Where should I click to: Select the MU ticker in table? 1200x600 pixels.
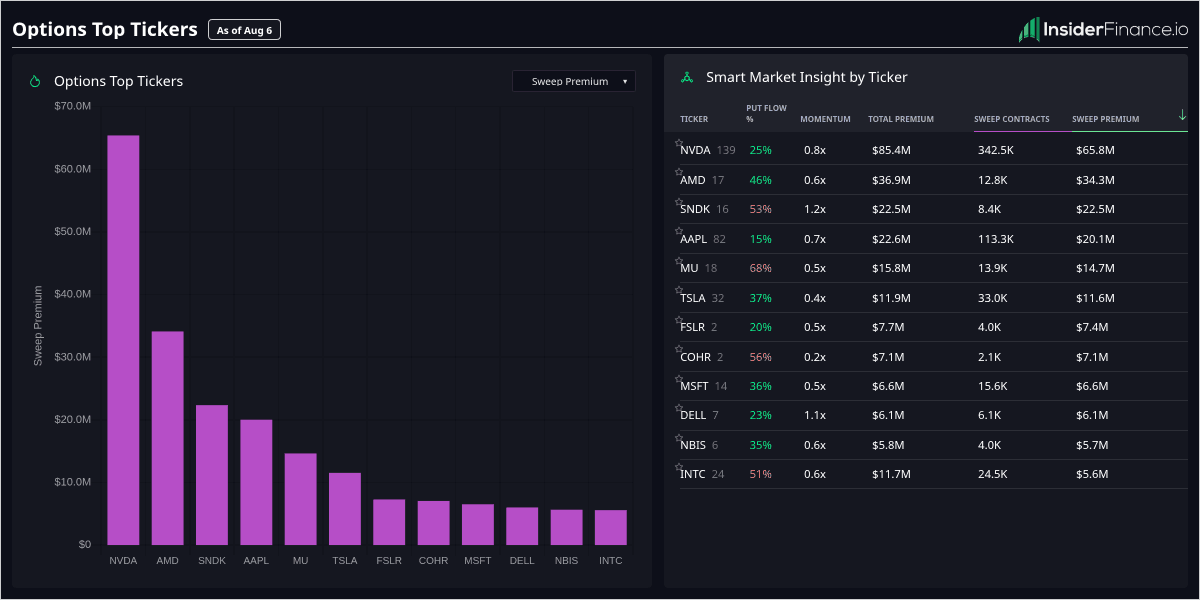click(x=689, y=268)
